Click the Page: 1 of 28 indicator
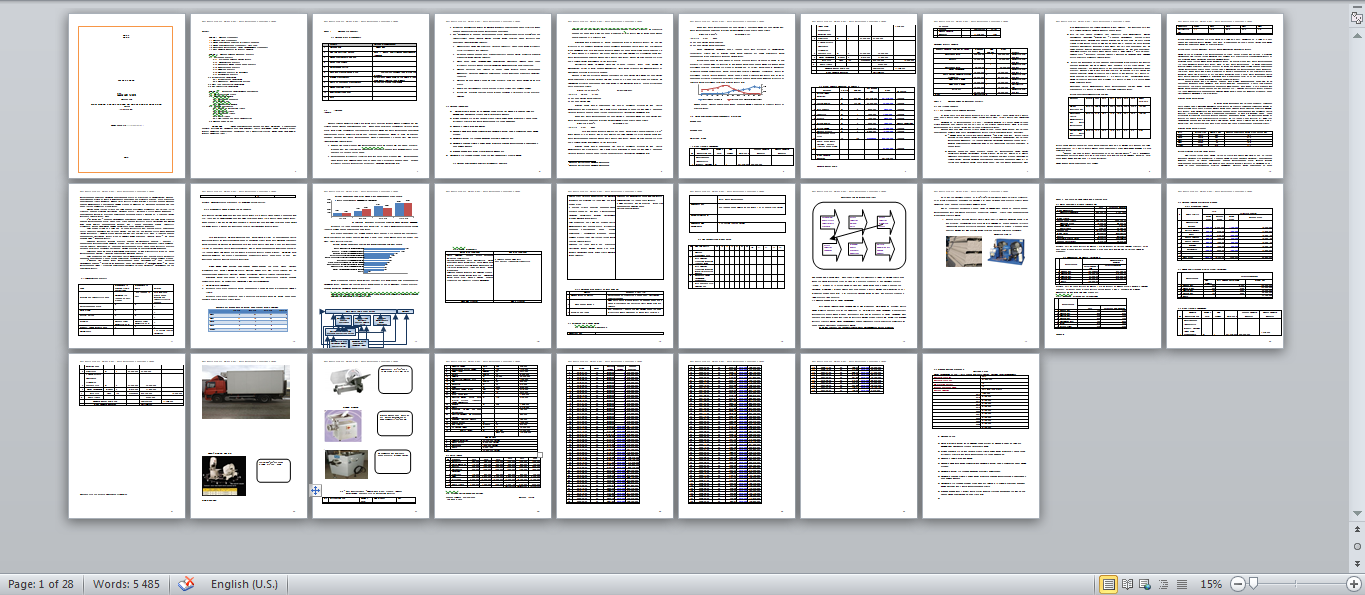 click(41, 584)
